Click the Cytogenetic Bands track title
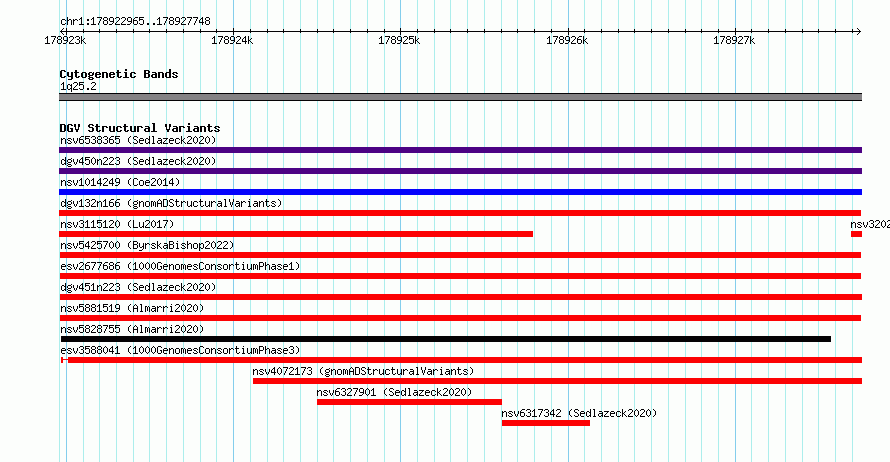This screenshot has width=890, height=462. [x=119, y=74]
